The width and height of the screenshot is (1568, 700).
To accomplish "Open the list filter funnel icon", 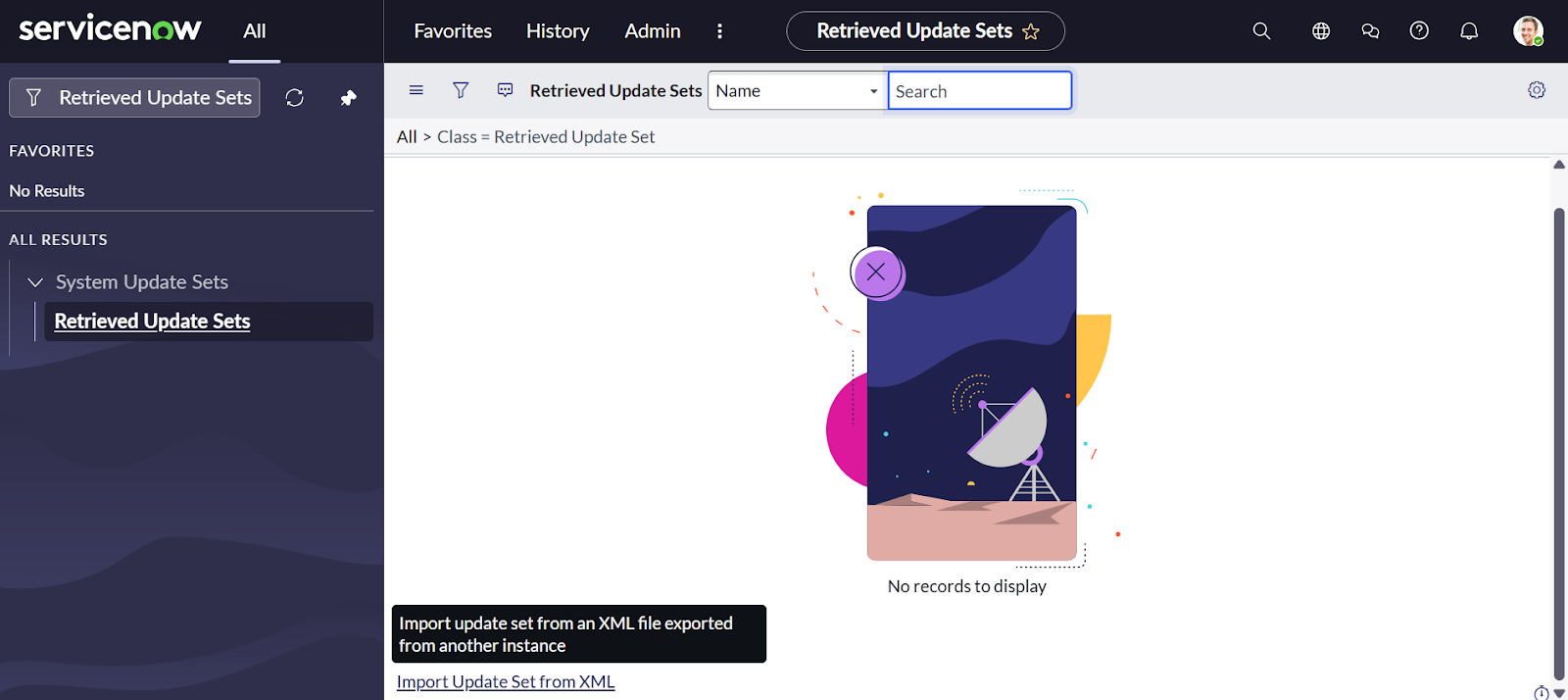I will click(x=461, y=90).
